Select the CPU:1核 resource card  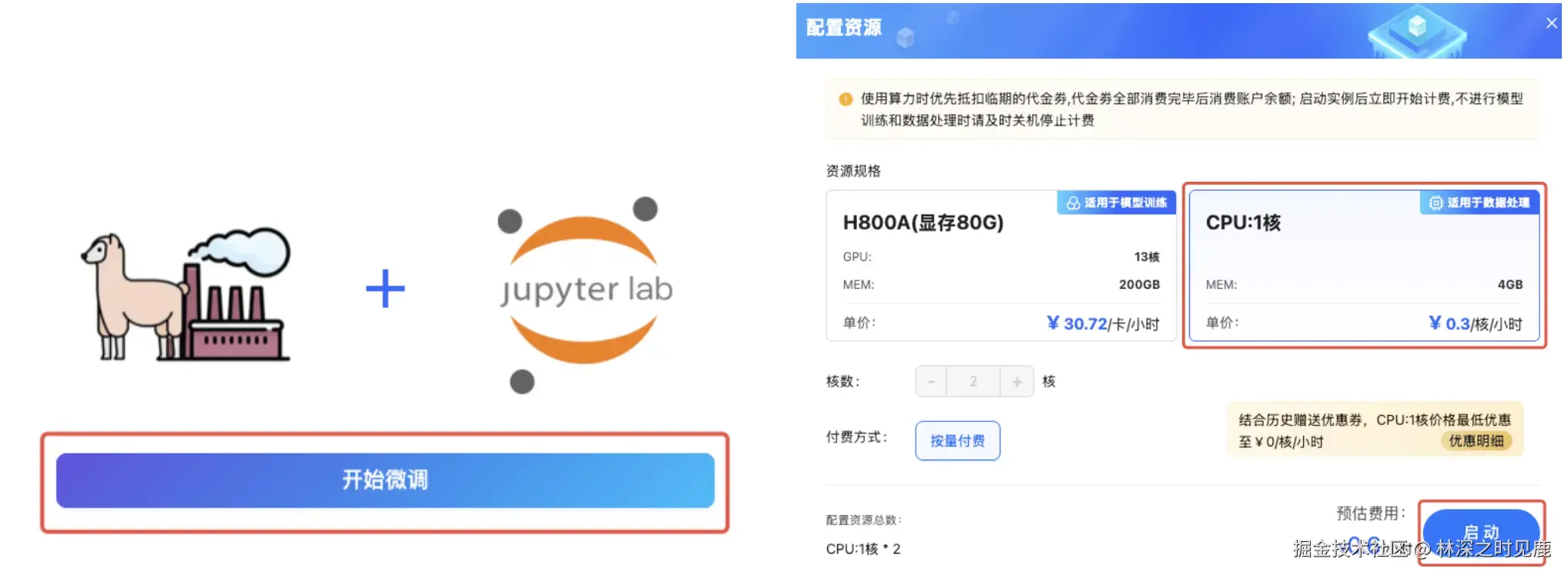(1364, 265)
